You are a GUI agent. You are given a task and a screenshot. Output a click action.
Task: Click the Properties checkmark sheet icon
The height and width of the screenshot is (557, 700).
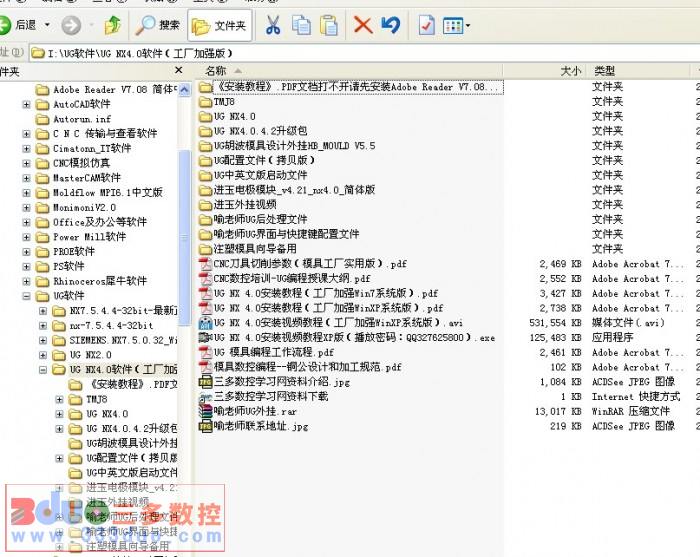click(427, 25)
